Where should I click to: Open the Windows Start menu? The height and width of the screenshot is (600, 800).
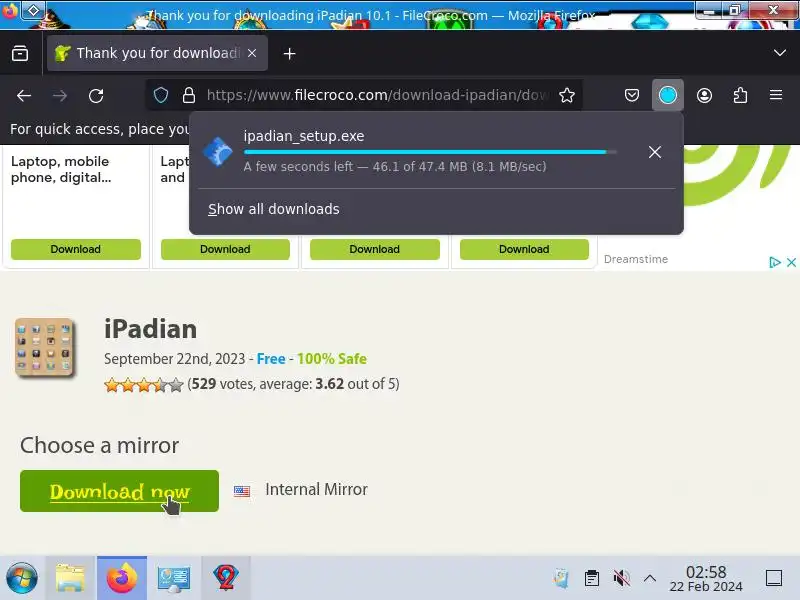click(x=21, y=579)
